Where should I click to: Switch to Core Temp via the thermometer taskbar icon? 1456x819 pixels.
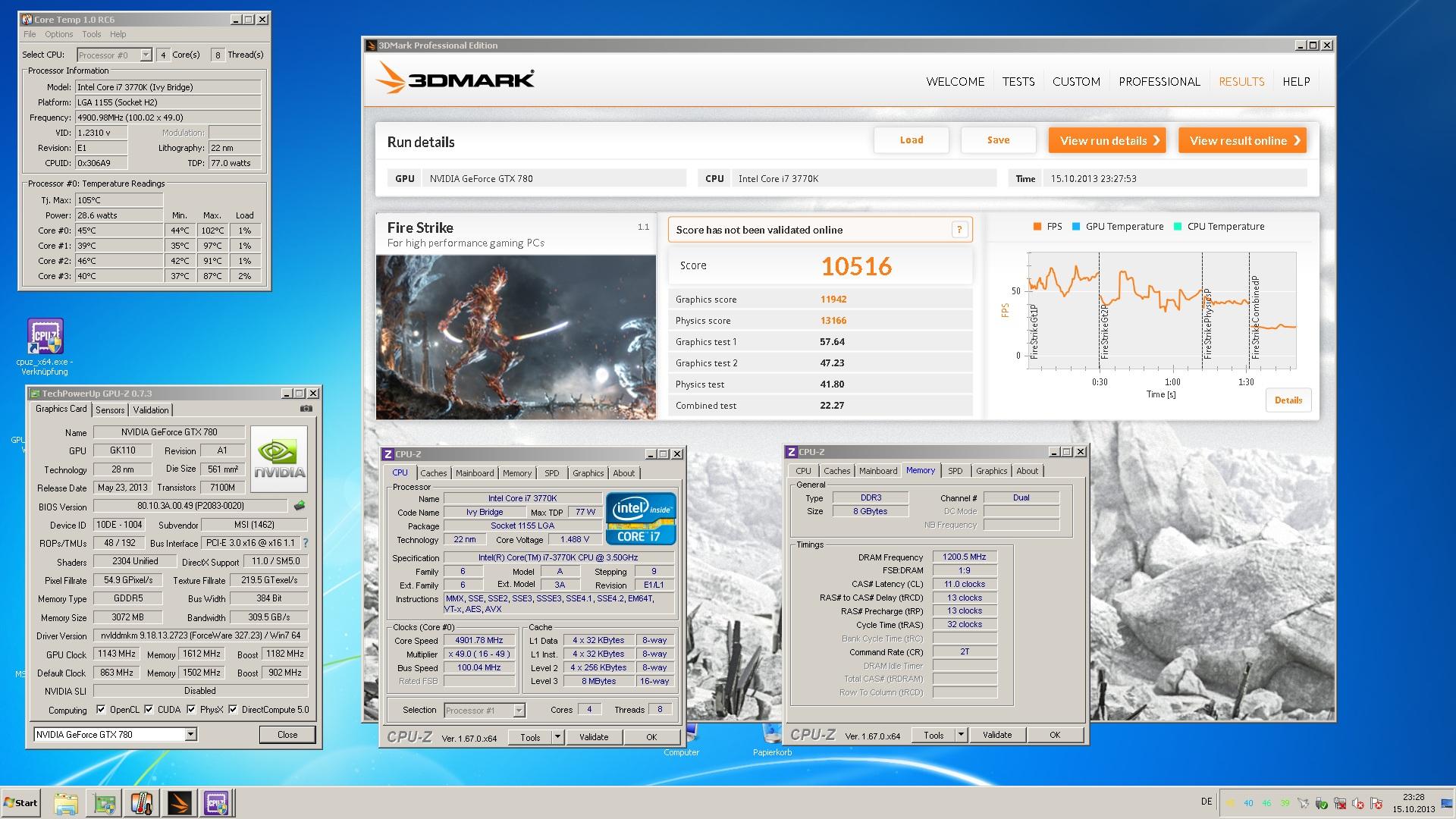[142, 803]
